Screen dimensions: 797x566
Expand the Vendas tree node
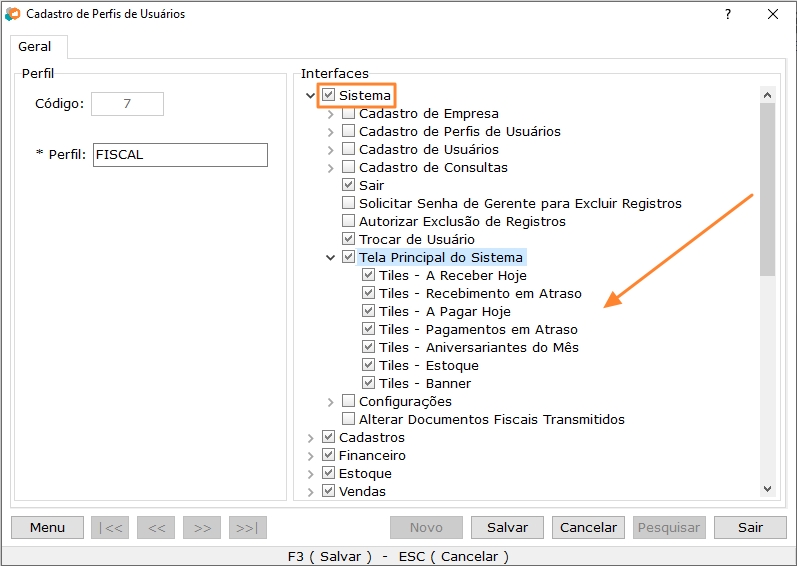(310, 492)
